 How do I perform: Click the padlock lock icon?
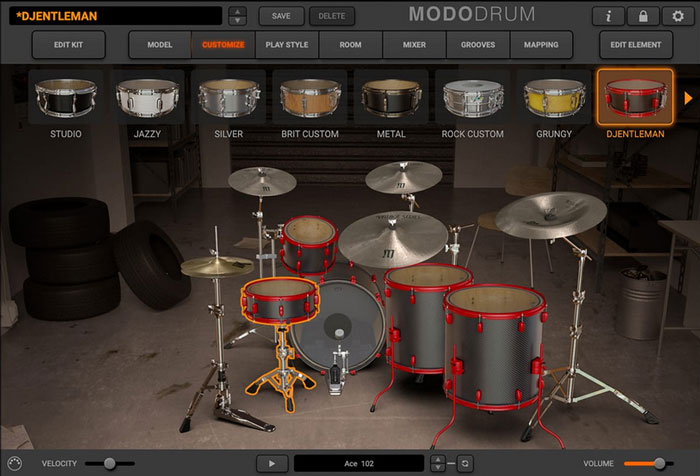[643, 16]
